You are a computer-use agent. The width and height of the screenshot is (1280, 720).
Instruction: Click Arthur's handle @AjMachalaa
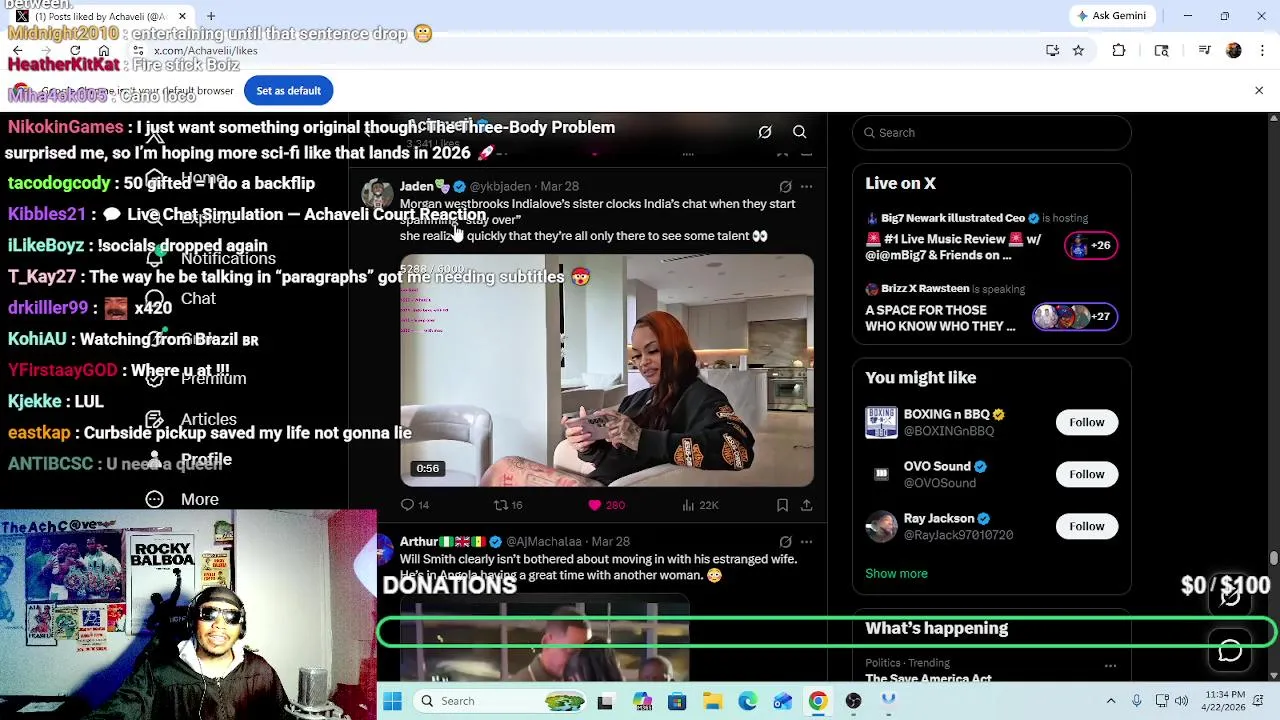[543, 541]
